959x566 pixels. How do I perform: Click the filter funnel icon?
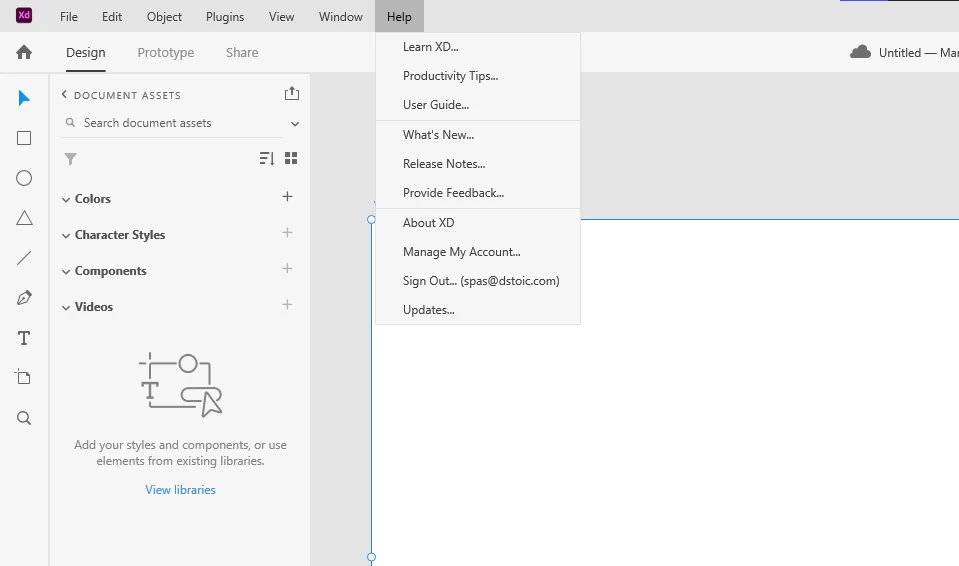pos(70,159)
